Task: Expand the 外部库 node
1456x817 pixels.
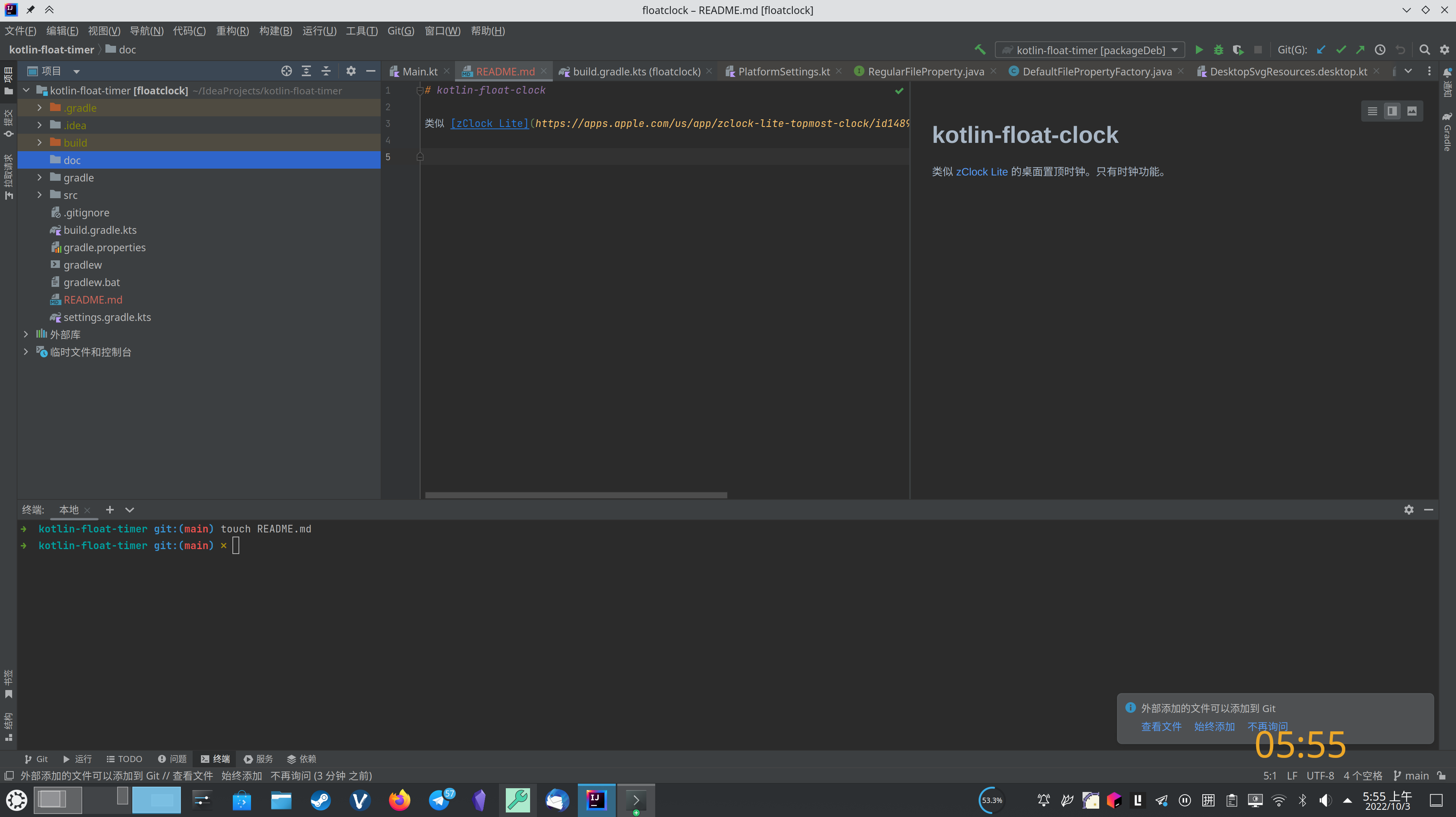Action: (x=26, y=335)
